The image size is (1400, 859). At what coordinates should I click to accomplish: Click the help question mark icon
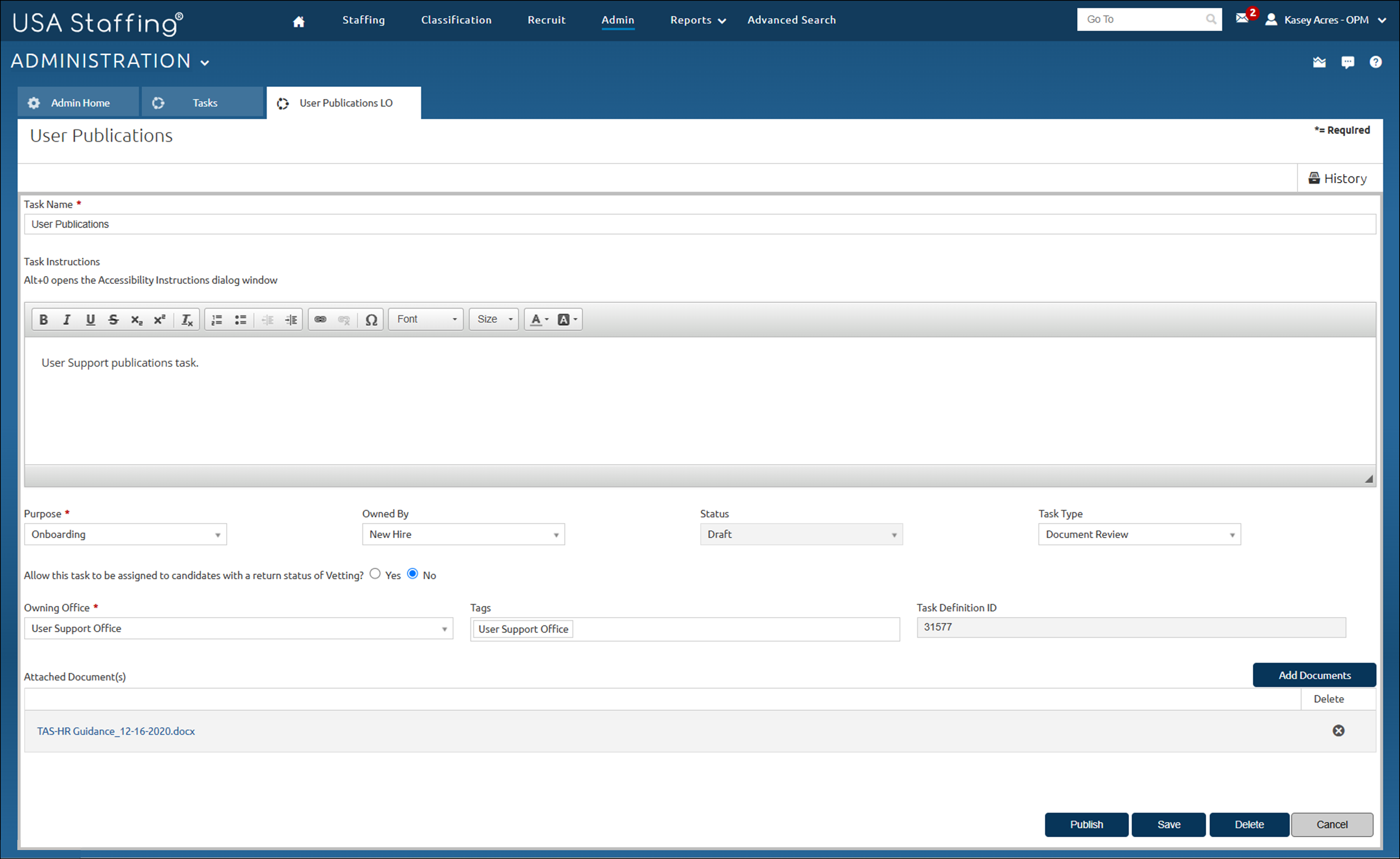tap(1375, 62)
